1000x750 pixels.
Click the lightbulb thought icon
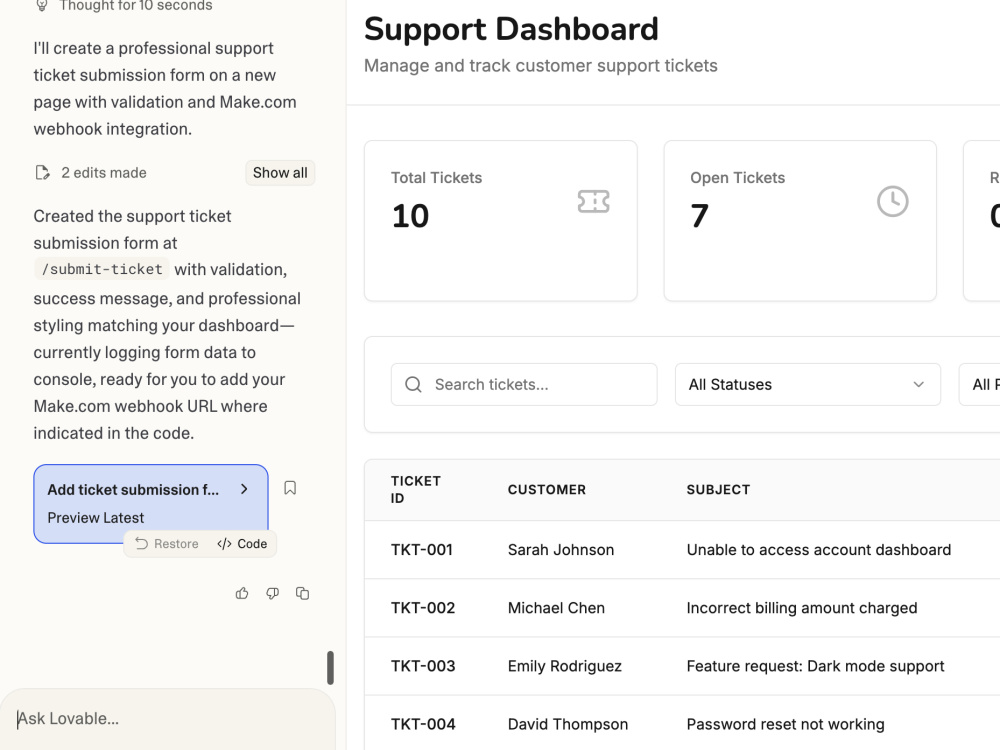(41, 5)
